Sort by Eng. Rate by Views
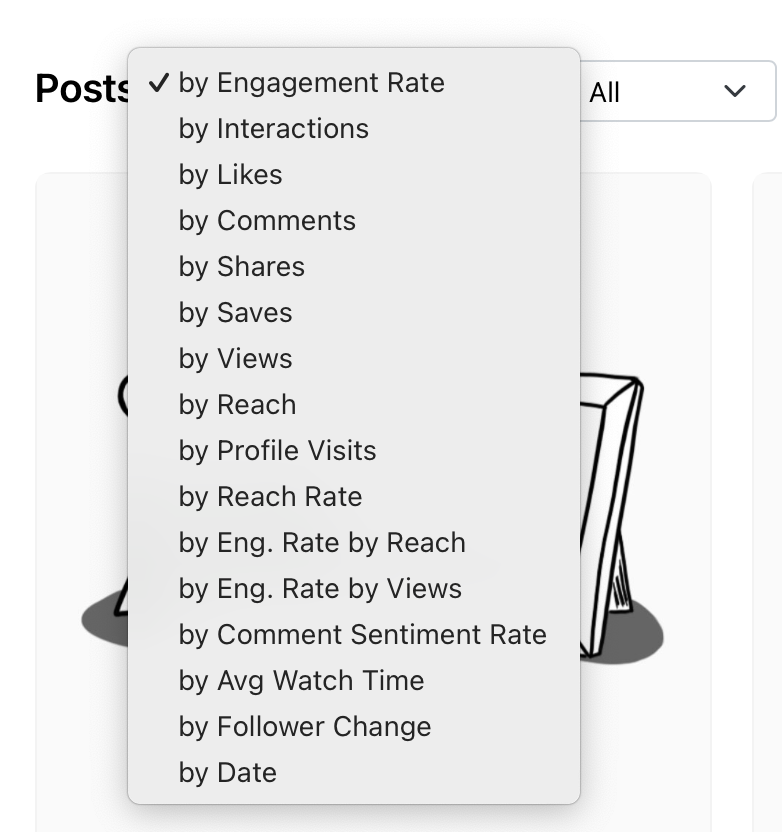The height and width of the screenshot is (832, 782). coord(320,589)
